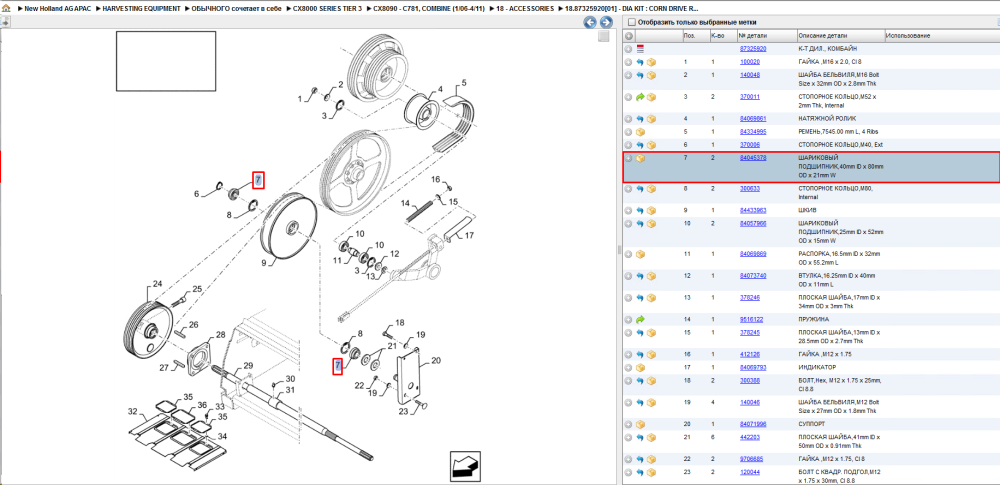
Task: Toggle selection circle for part 84045378
Action: [x=629, y=158]
